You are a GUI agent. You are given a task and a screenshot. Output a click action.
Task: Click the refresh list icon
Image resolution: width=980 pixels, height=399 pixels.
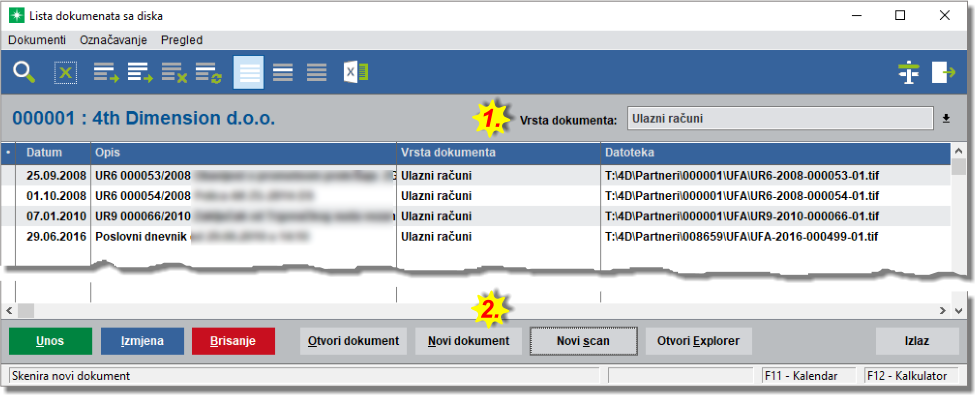(x=209, y=73)
